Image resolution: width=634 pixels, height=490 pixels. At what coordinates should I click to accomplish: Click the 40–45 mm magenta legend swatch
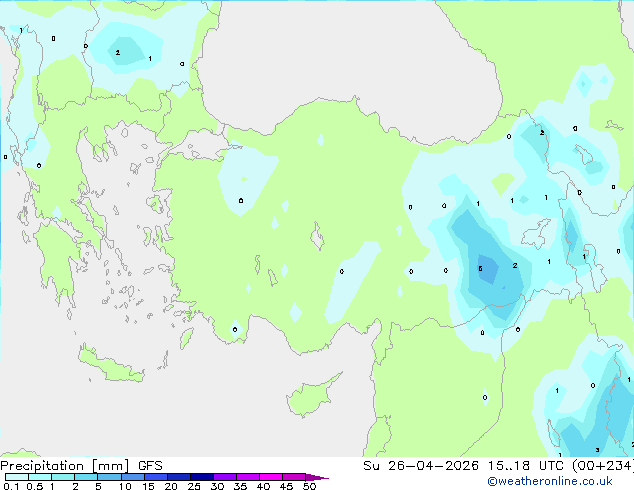pyautogui.click(x=271, y=477)
